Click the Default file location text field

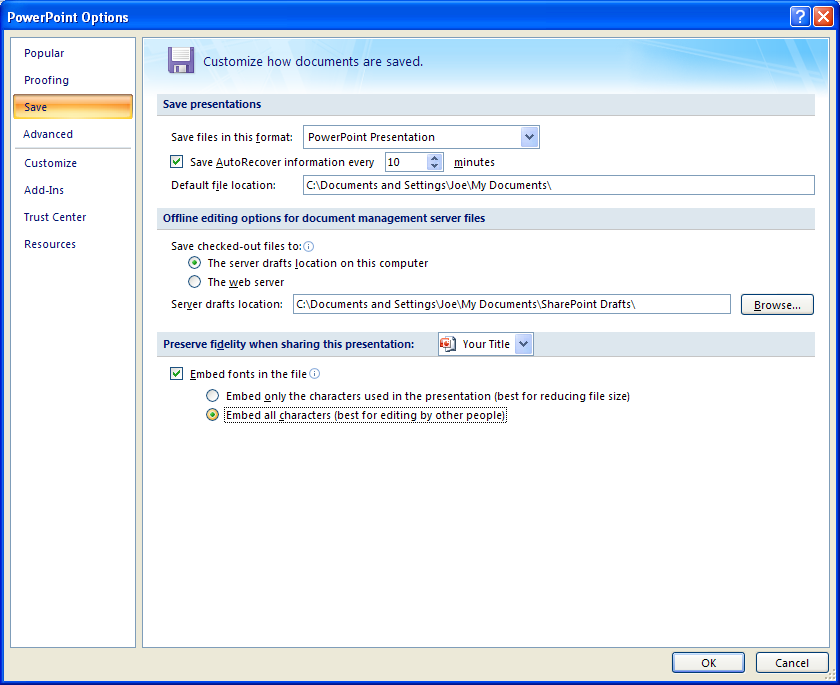click(x=559, y=185)
